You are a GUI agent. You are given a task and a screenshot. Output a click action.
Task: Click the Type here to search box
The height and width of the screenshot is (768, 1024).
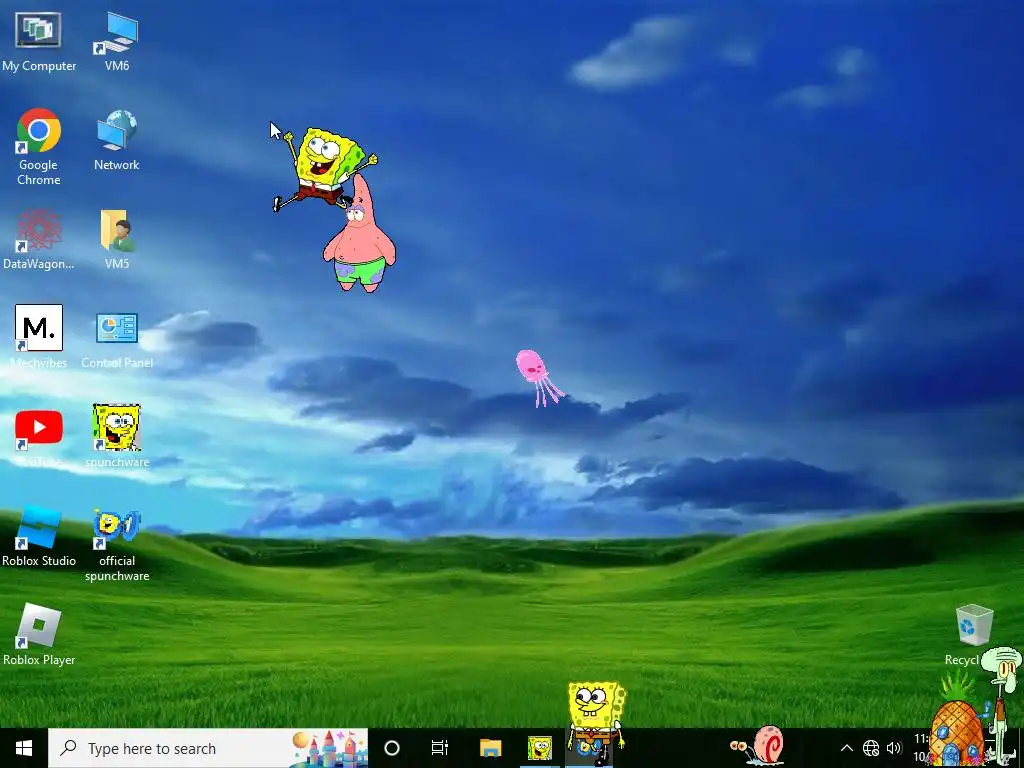[208, 748]
